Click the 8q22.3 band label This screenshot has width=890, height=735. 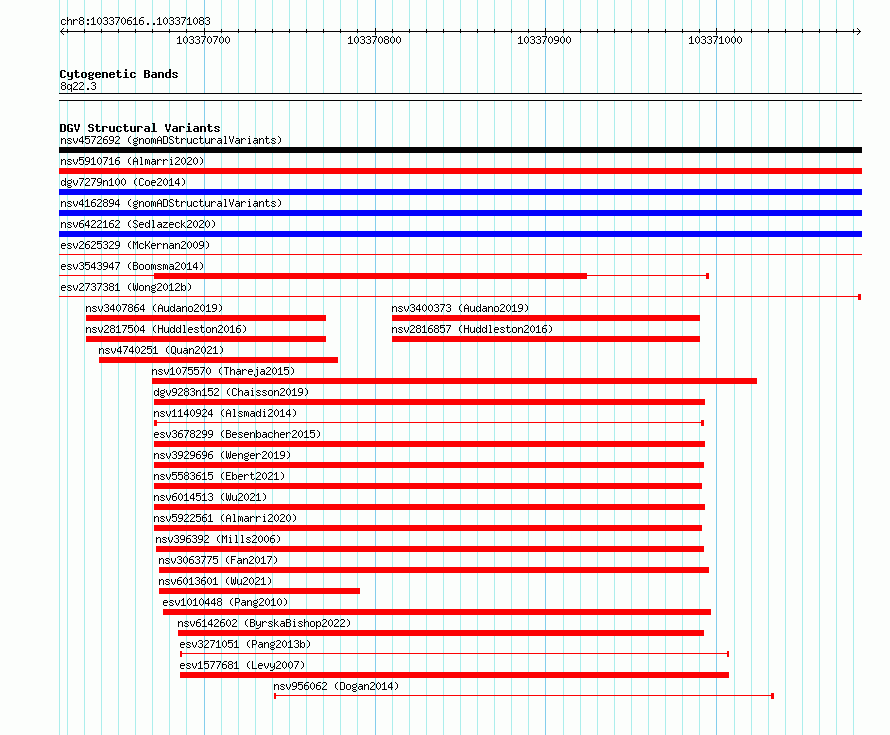(78, 86)
